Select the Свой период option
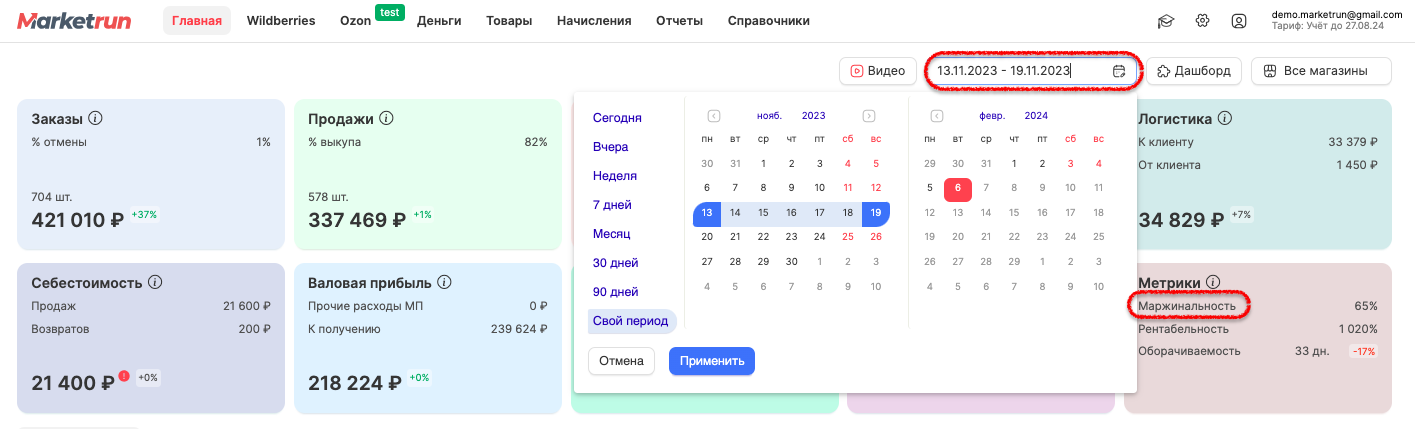The image size is (1415, 429). [x=632, y=321]
